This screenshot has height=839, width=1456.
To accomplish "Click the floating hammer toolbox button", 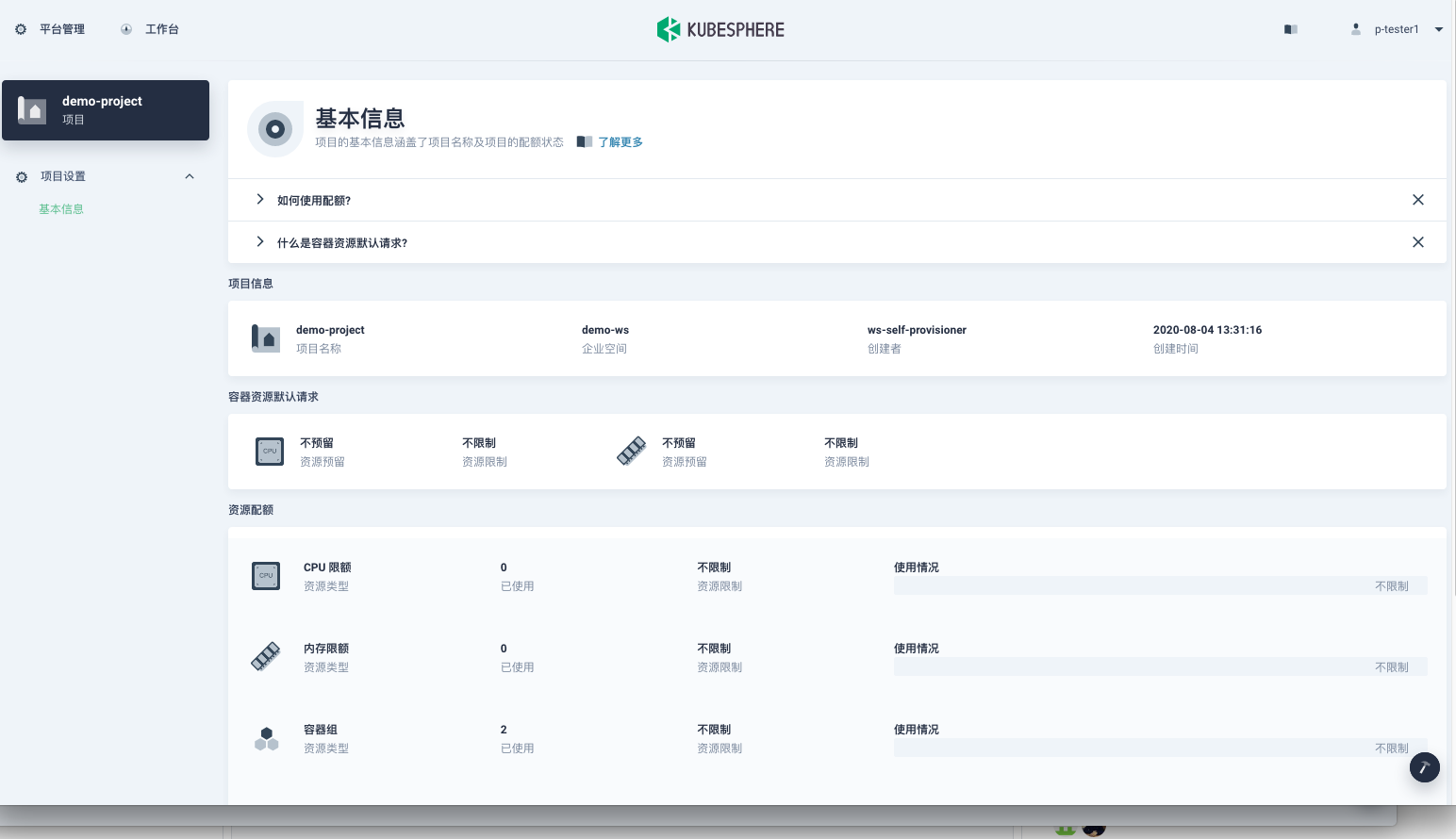I will 1425,767.
